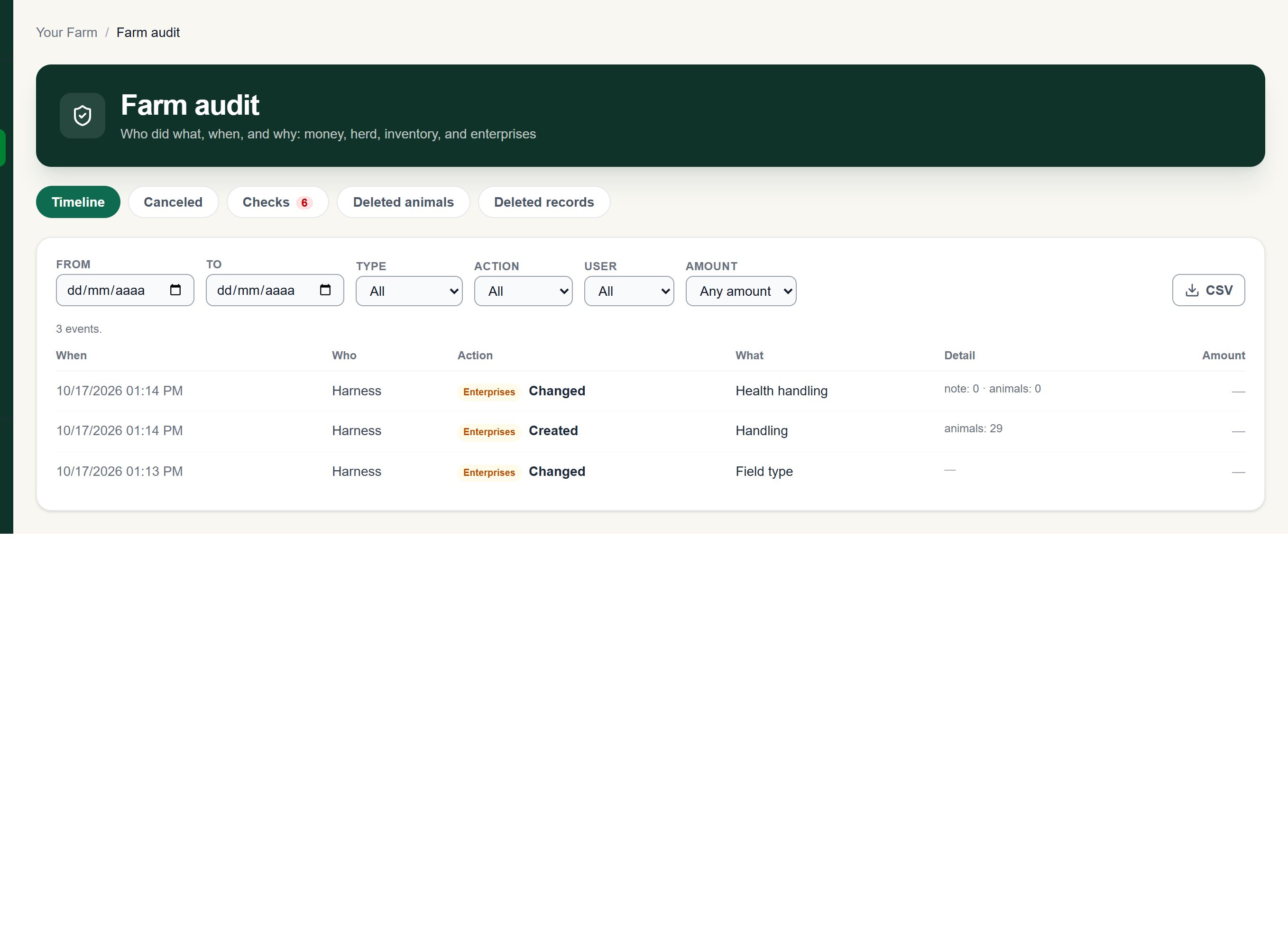Go to Your Farm breadcrumb link
The height and width of the screenshot is (948, 1288).
[x=66, y=33]
